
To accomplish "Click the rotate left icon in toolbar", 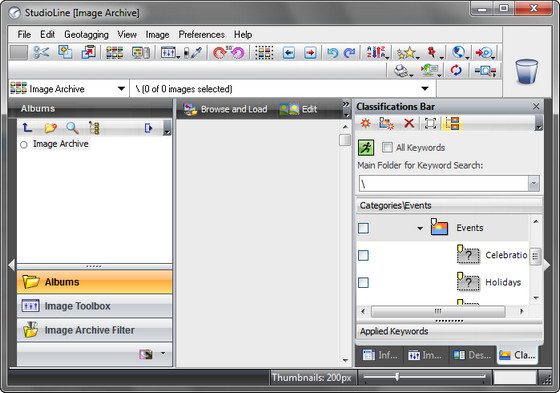I will coord(238,53).
